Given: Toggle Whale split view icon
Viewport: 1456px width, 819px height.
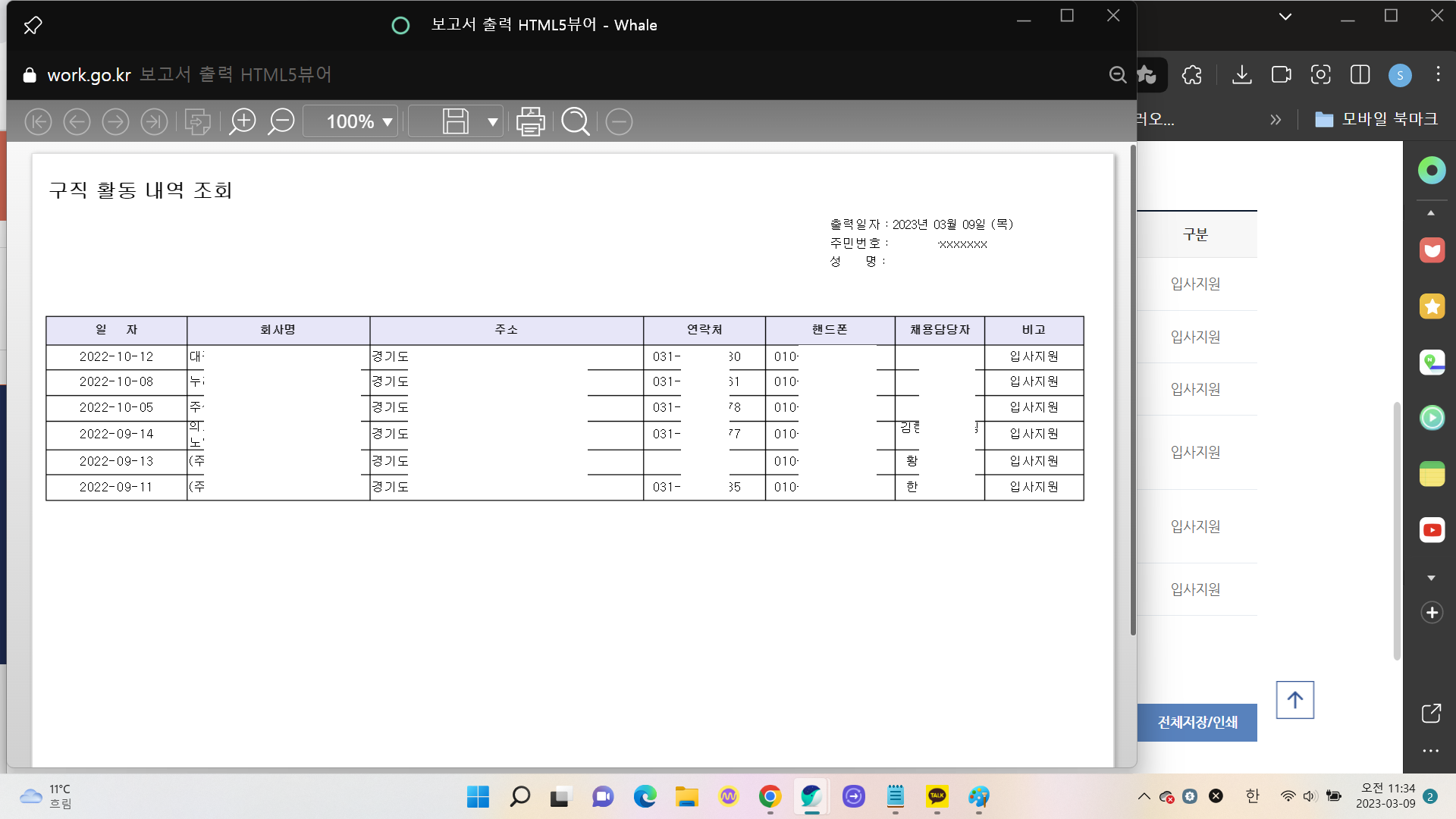Looking at the screenshot, I should point(1360,74).
